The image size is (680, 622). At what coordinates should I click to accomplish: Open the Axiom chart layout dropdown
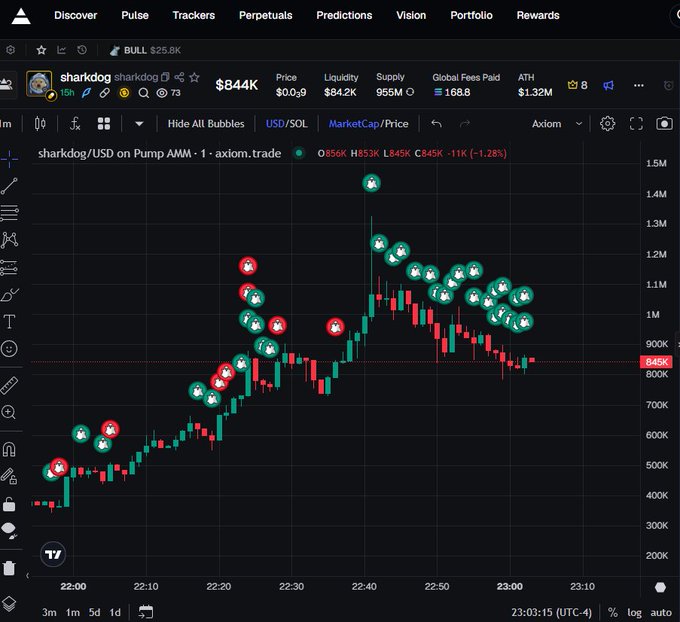tap(557, 124)
